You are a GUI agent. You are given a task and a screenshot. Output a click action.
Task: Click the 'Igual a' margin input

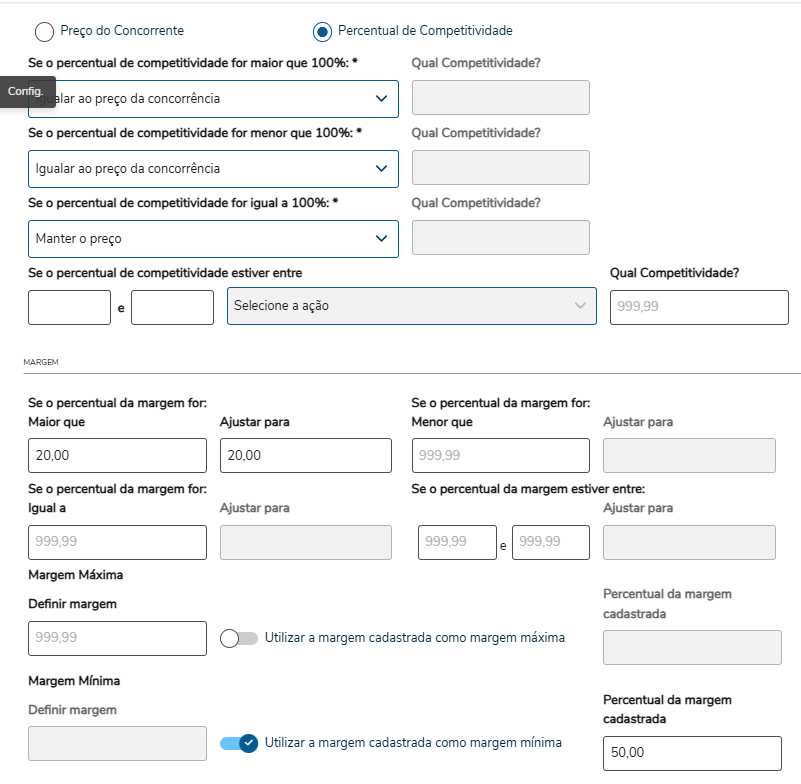pos(117,541)
